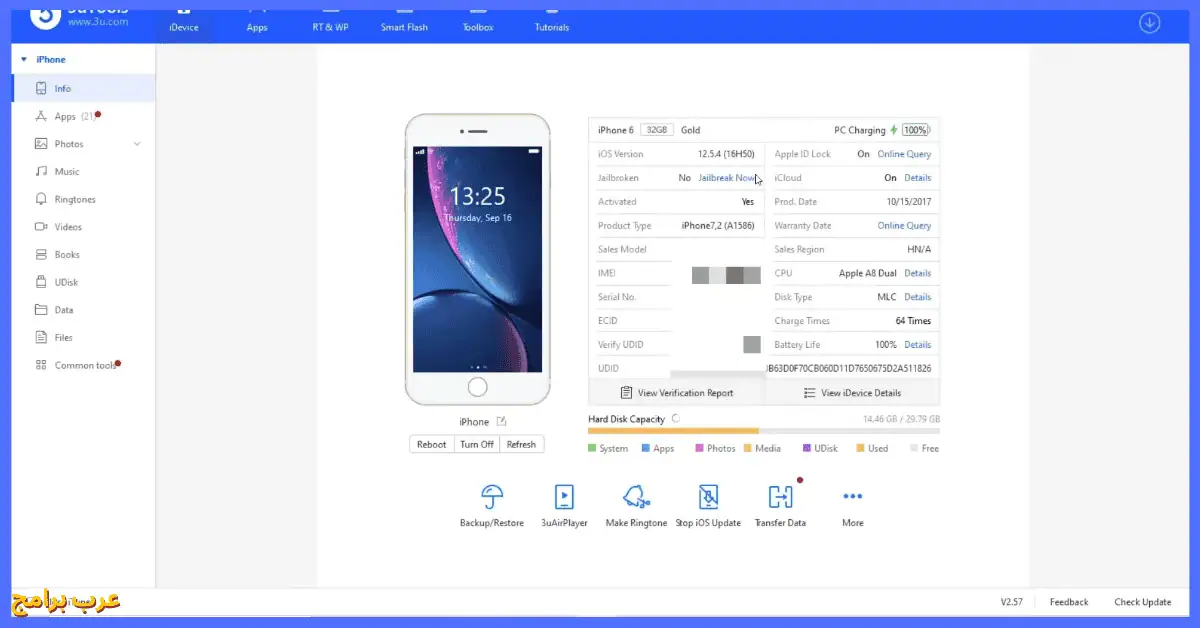
Task: Click the Files document icon in the sidebar
Action: tap(41, 338)
